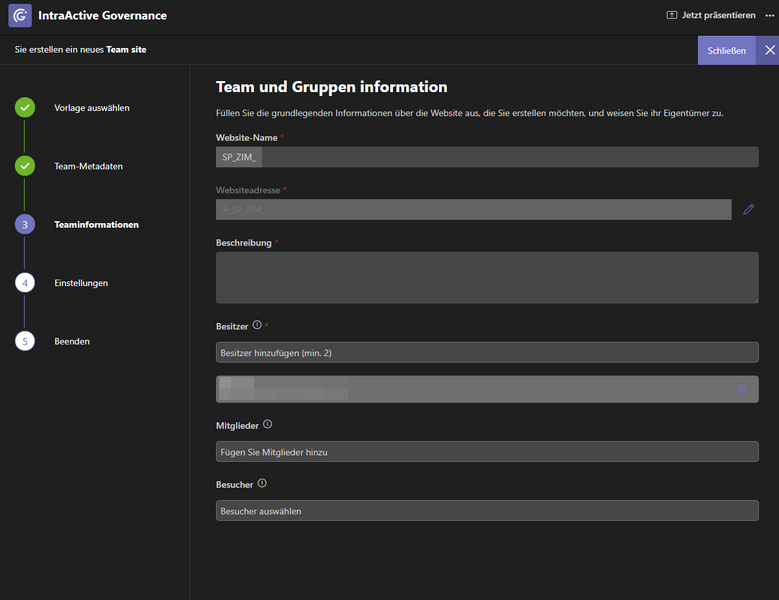Click into the Beschreibung text area
Image resolution: width=779 pixels, height=600 pixels.
487,277
